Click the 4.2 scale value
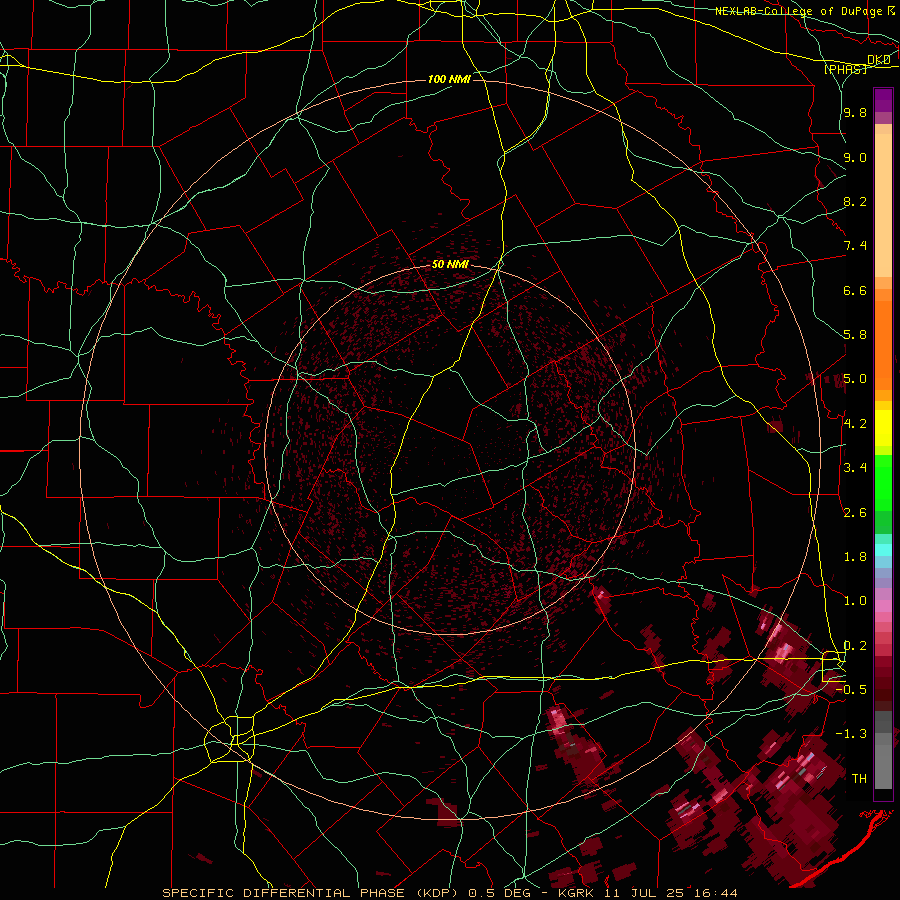 [x=855, y=424]
